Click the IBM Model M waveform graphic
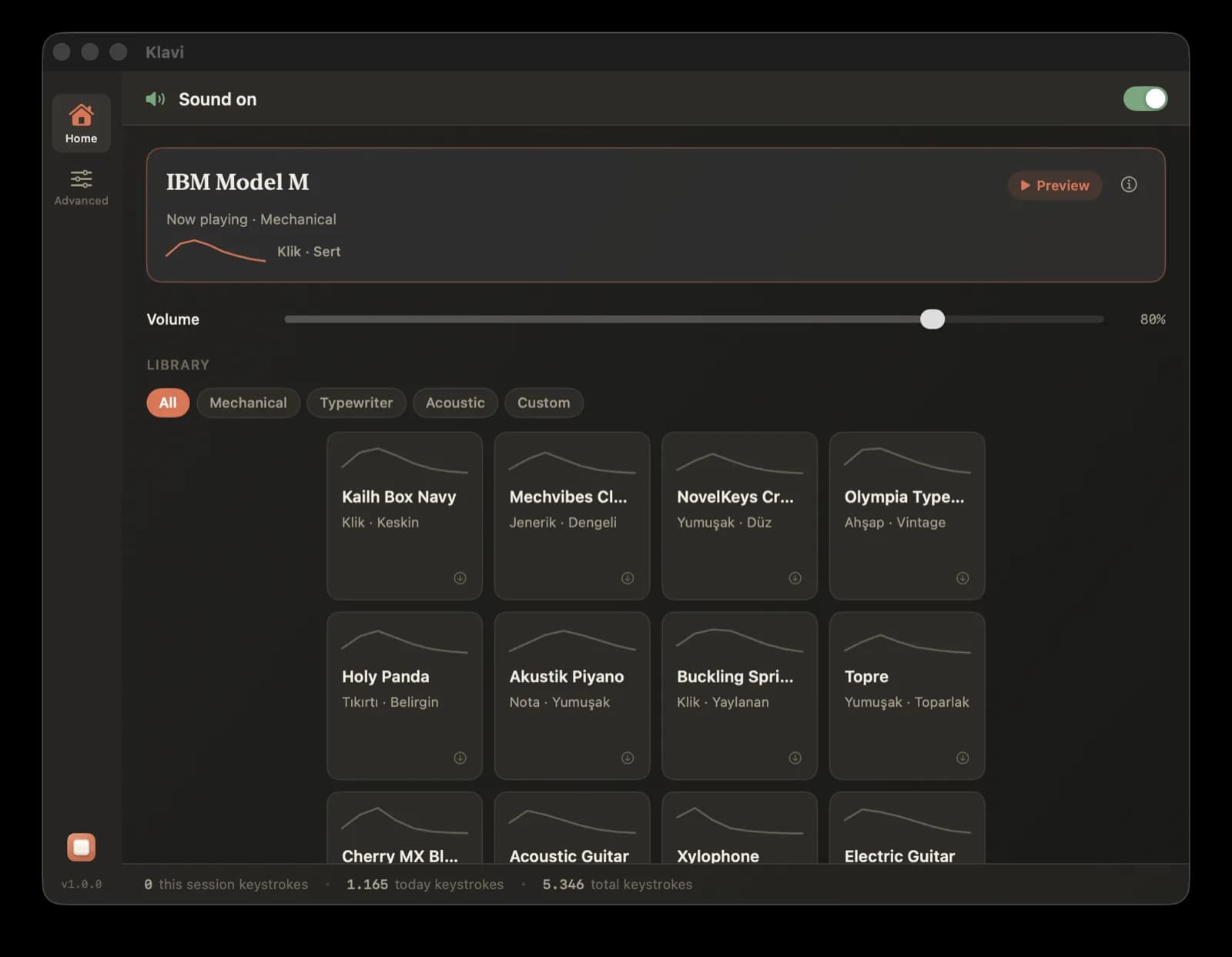The width and height of the screenshot is (1232, 957). point(216,251)
